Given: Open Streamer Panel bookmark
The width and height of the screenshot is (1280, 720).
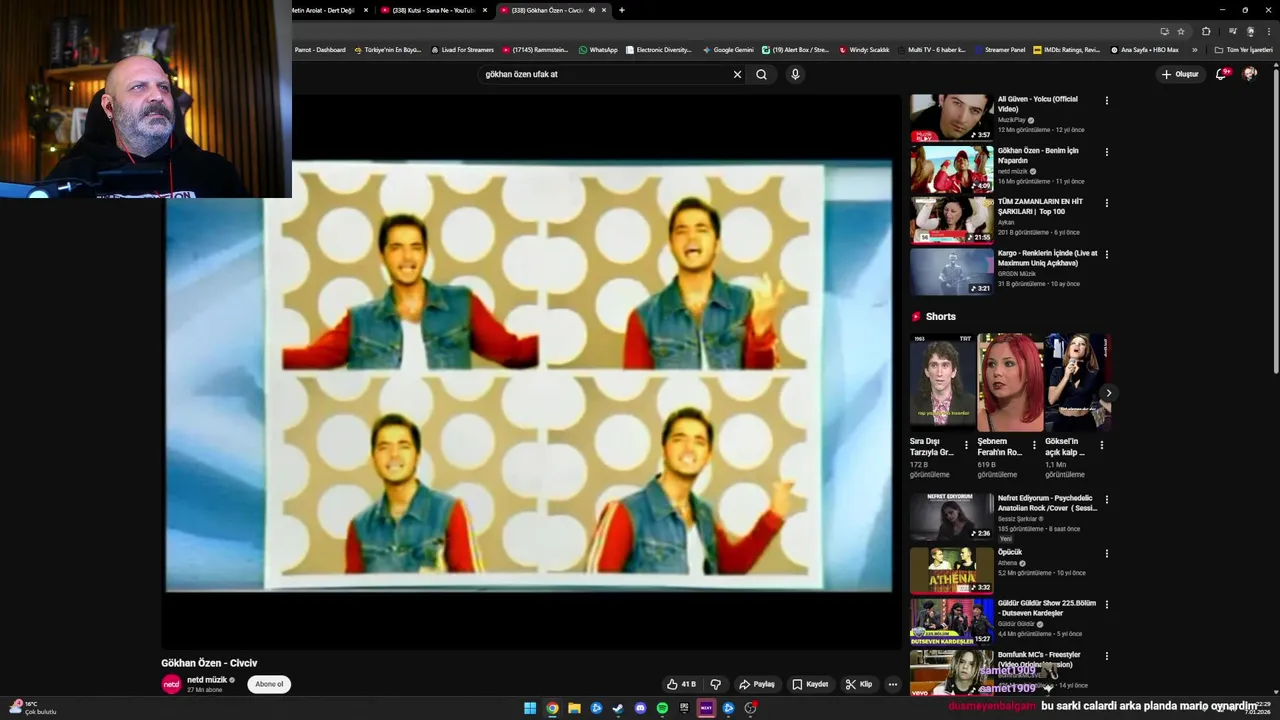Looking at the screenshot, I should tap(1000, 49).
